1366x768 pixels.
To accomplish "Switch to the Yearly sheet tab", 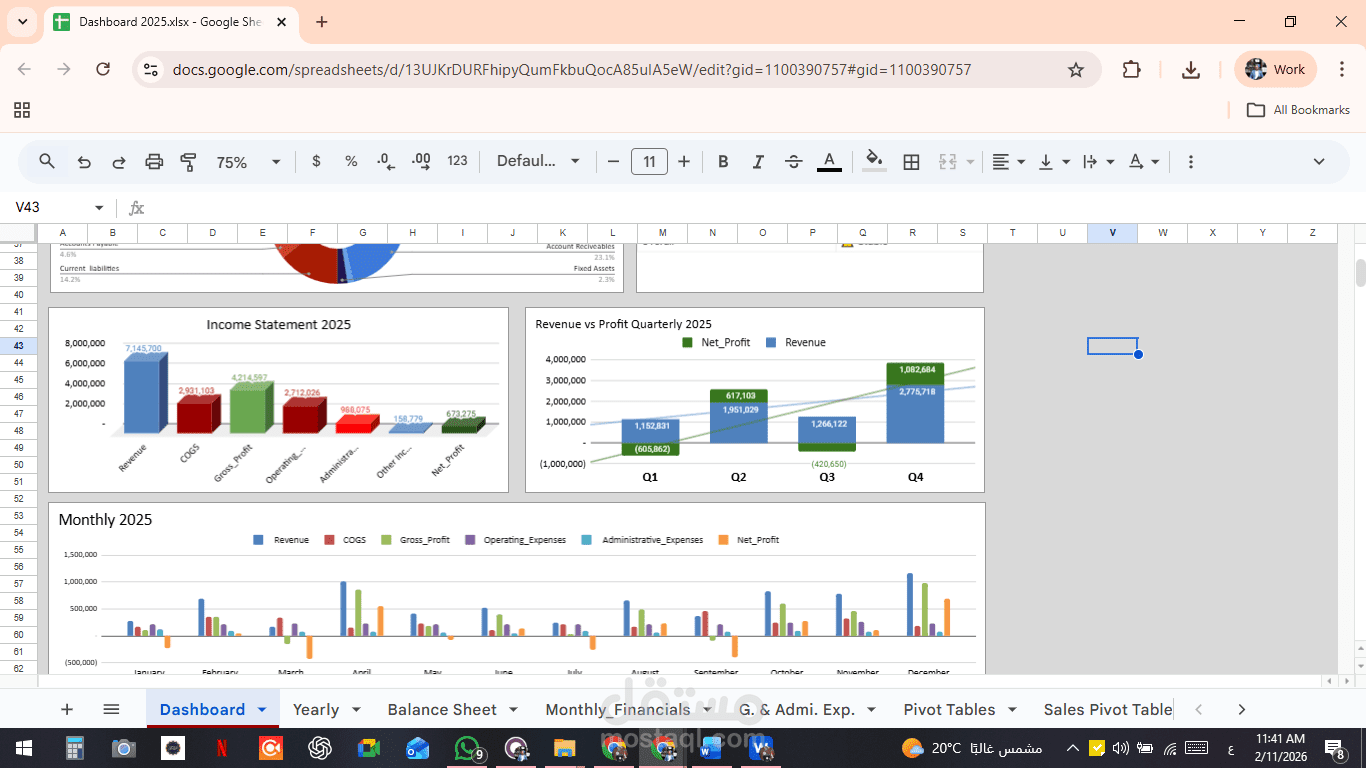I will point(316,709).
